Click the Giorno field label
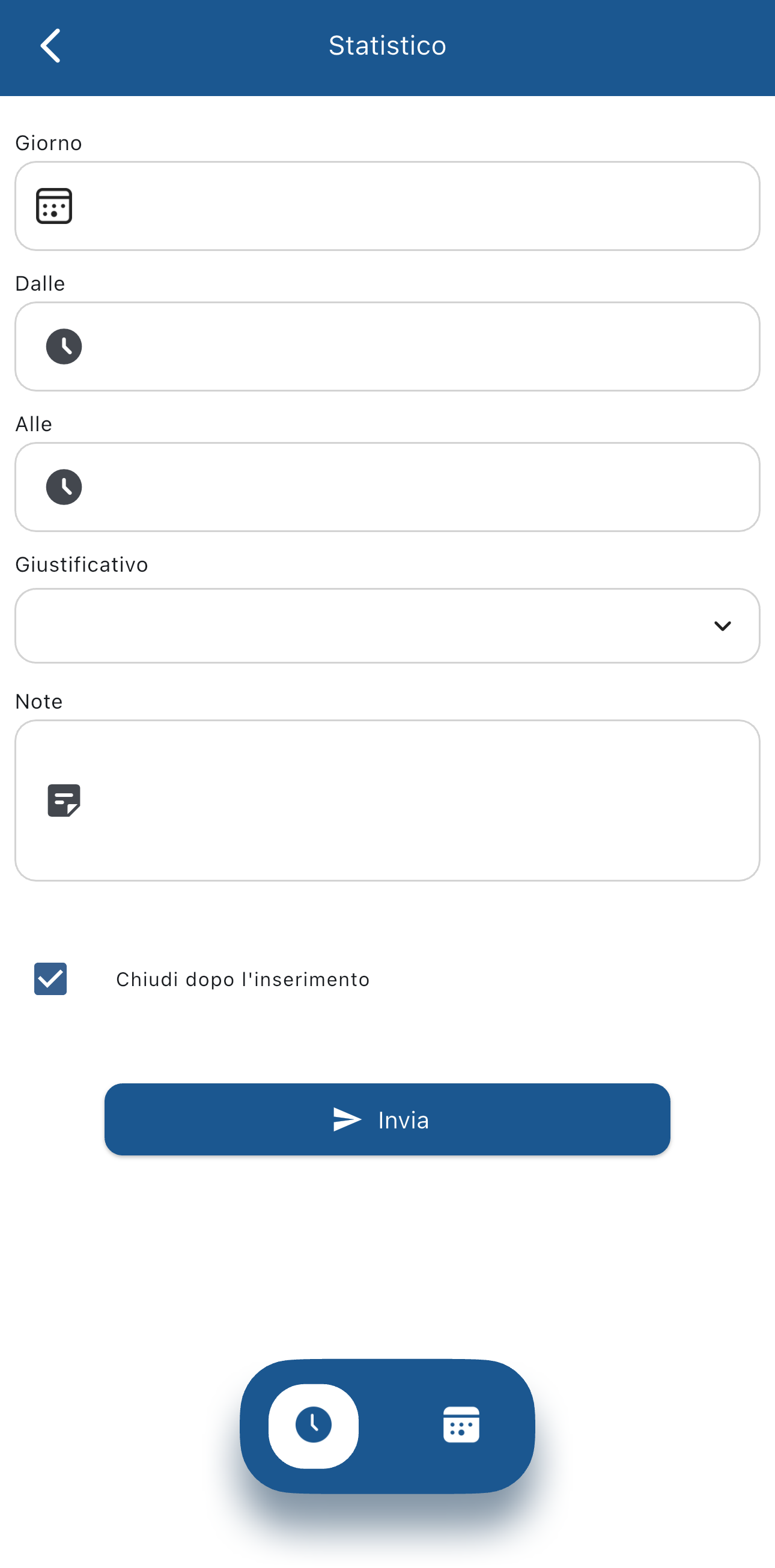Screen dimensions: 775x1568 [49, 143]
